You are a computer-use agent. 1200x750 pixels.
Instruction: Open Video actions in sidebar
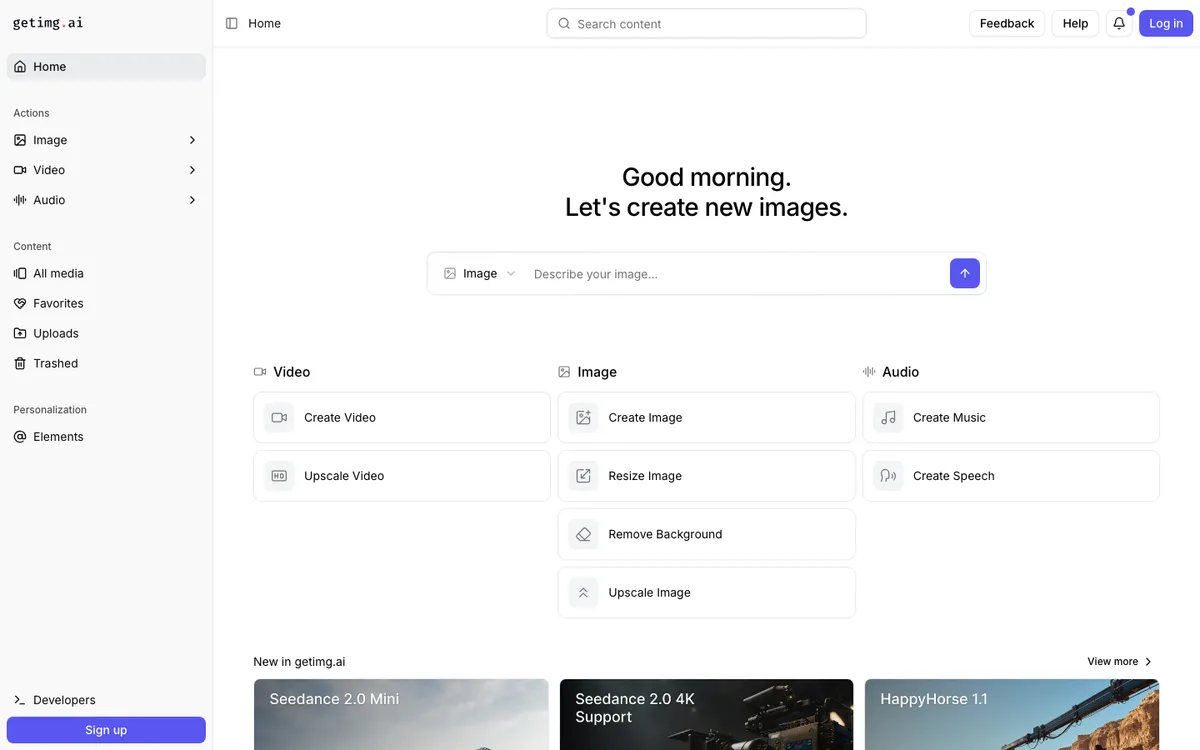click(106, 170)
